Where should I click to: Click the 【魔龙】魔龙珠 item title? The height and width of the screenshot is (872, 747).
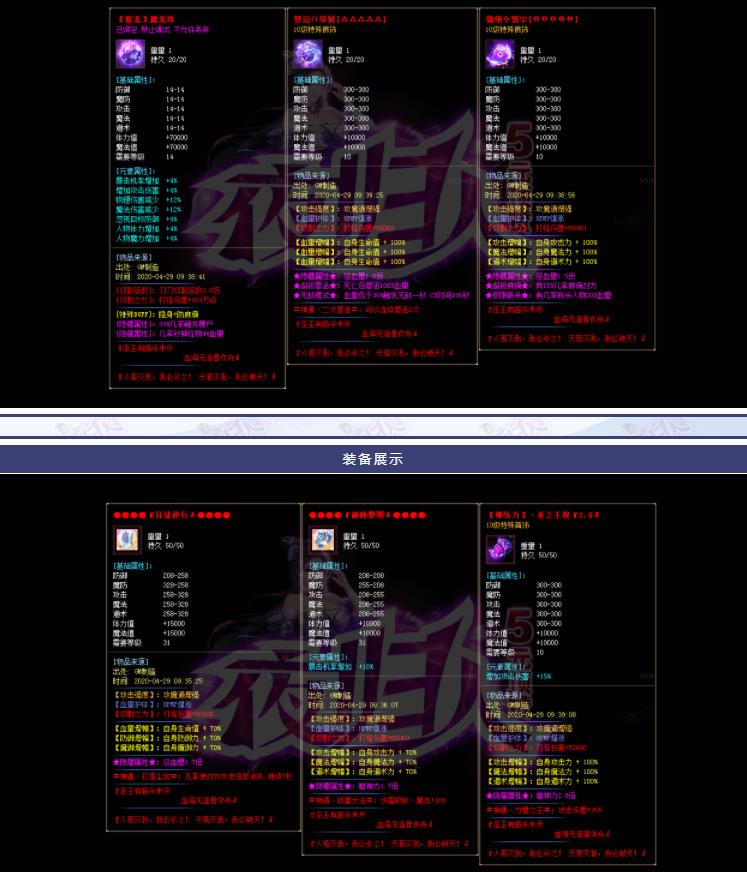[x=148, y=19]
